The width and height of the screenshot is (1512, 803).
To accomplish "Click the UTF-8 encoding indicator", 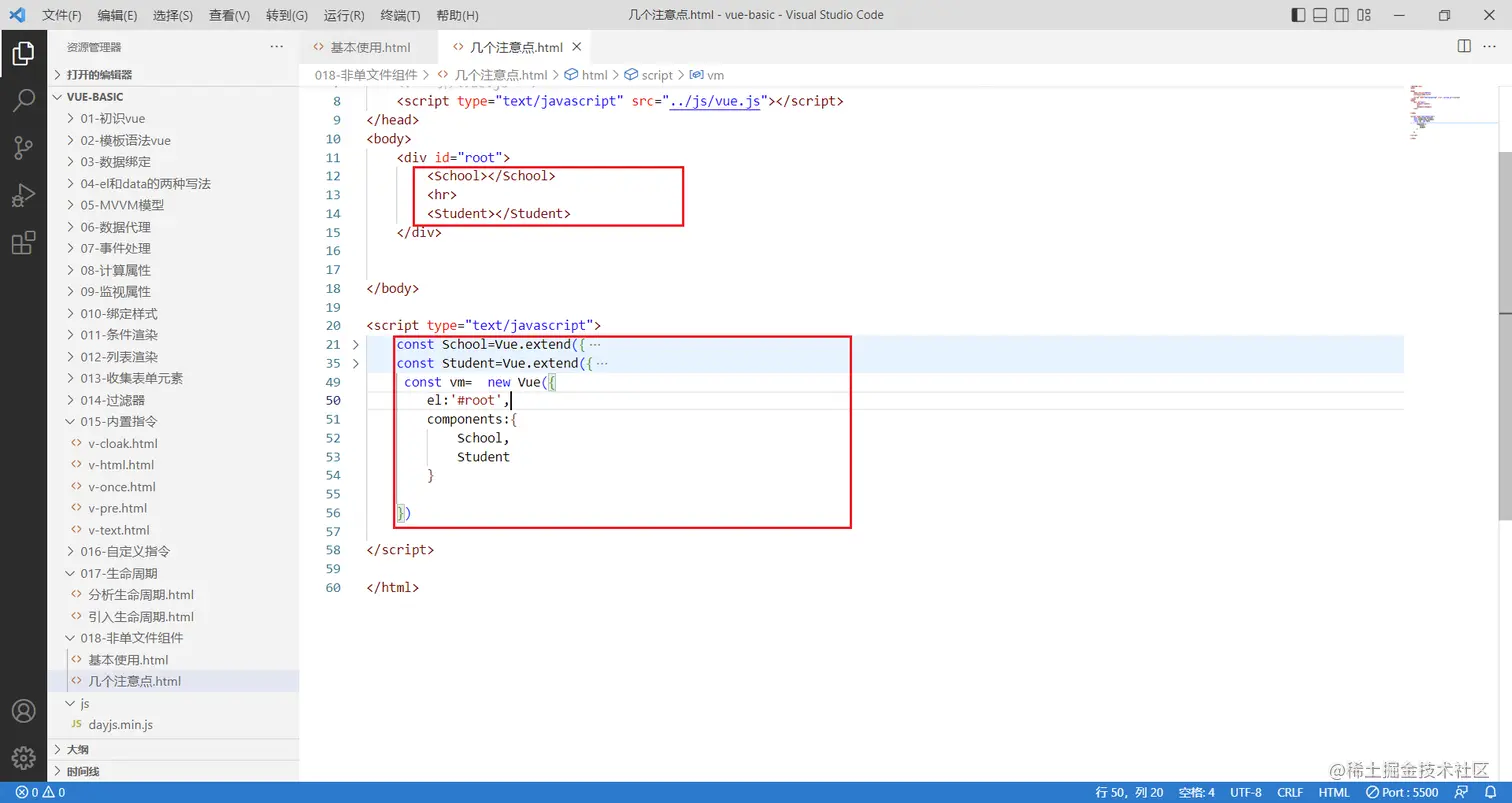I will tap(1246, 792).
